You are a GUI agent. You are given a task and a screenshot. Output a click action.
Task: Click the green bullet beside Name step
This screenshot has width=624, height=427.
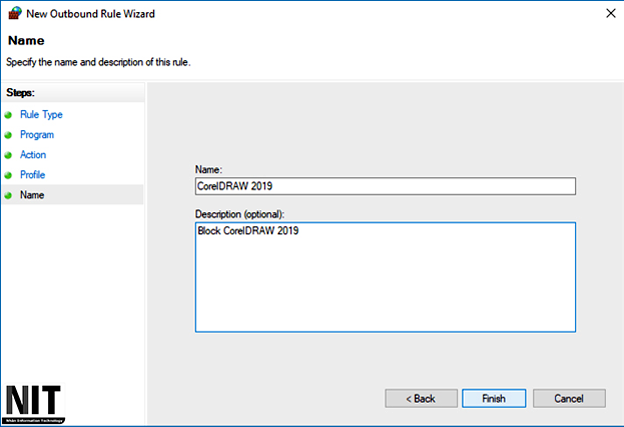(8, 195)
